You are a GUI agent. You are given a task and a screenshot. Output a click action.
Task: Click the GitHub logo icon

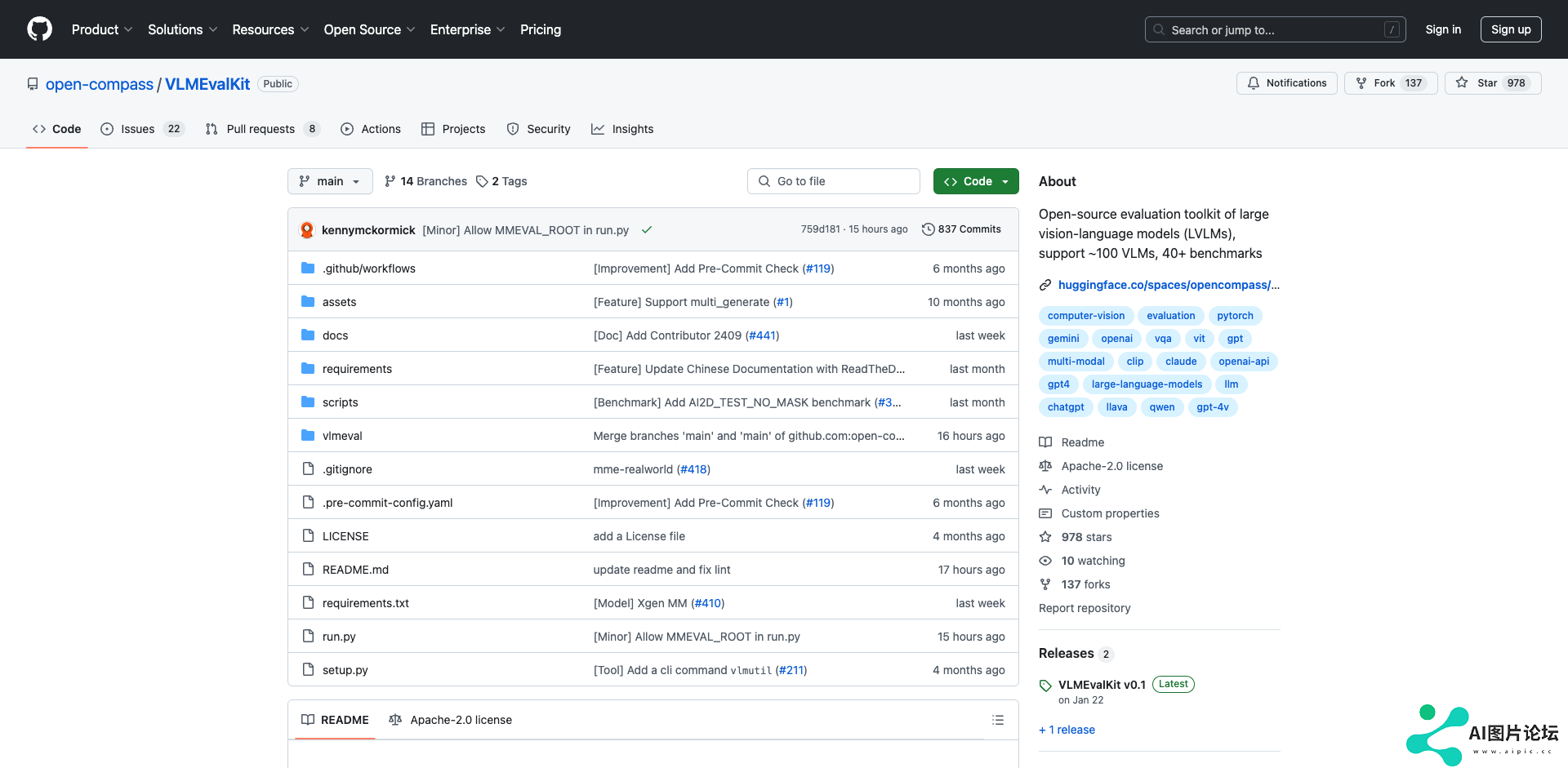(39, 29)
